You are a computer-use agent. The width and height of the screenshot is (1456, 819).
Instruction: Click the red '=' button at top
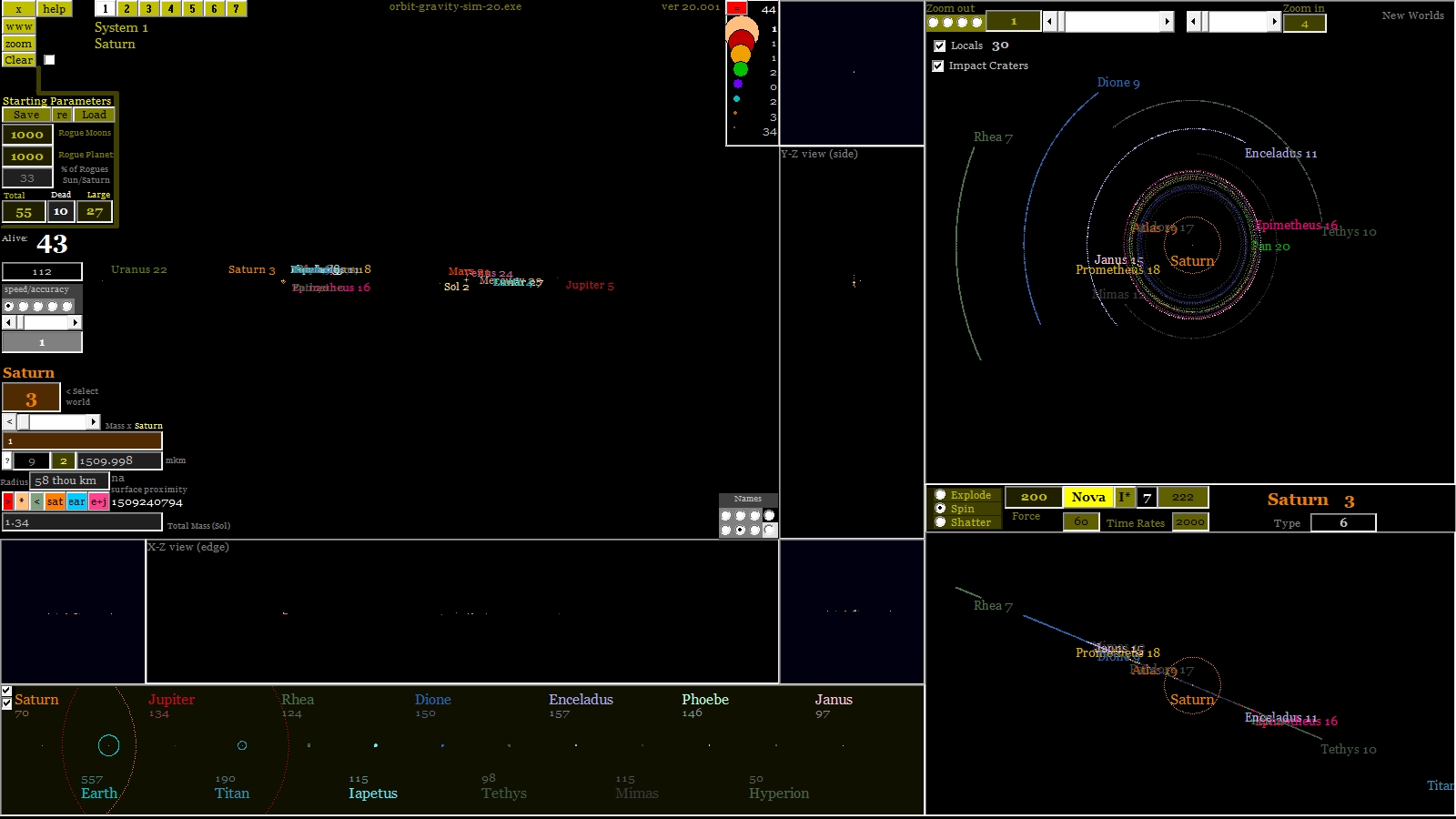pos(736,8)
